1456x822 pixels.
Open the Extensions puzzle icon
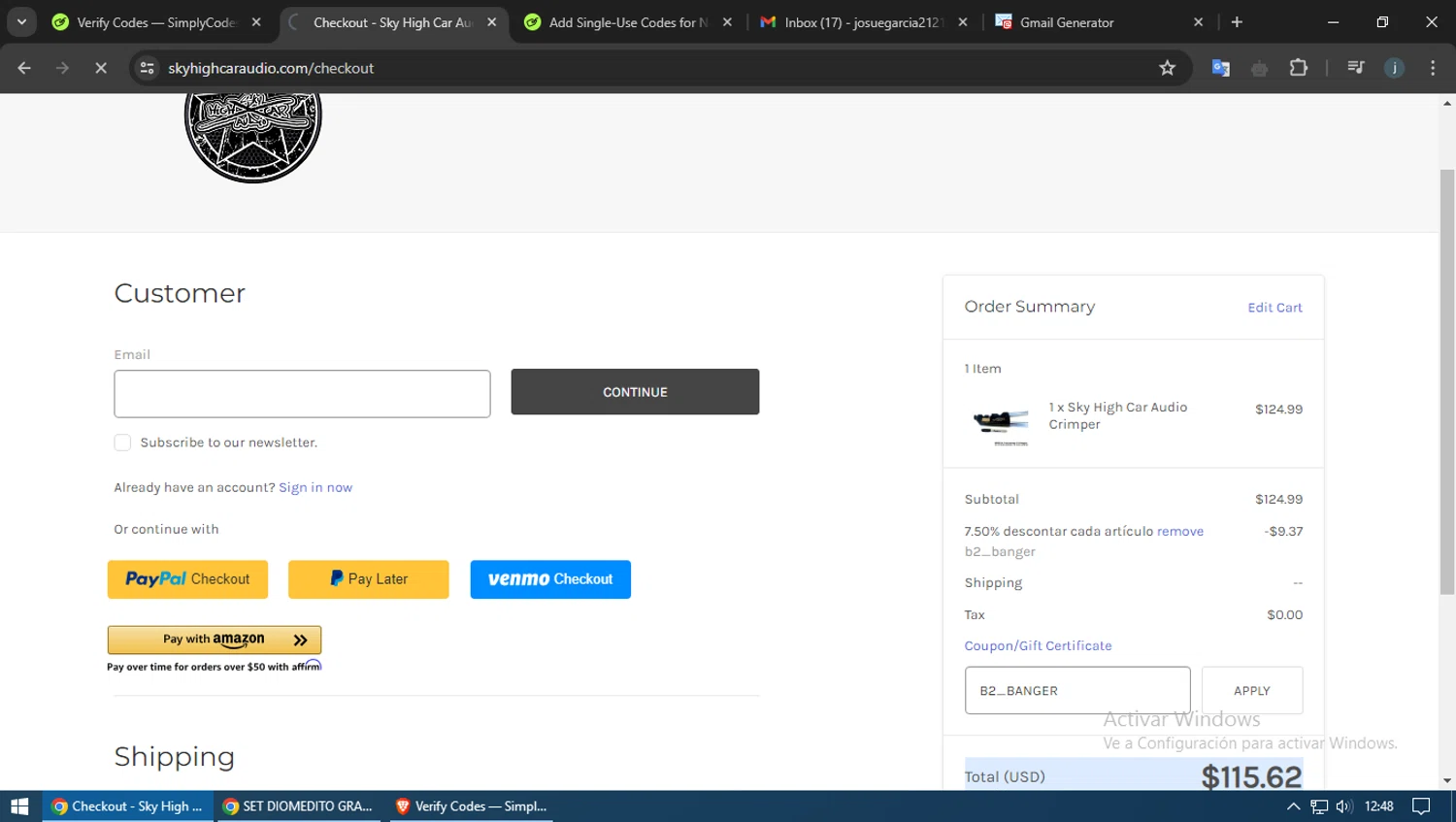1299,68
